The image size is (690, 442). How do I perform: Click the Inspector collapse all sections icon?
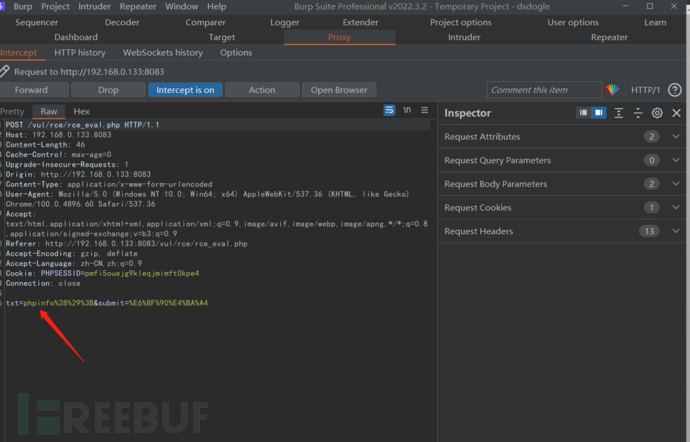pos(638,113)
